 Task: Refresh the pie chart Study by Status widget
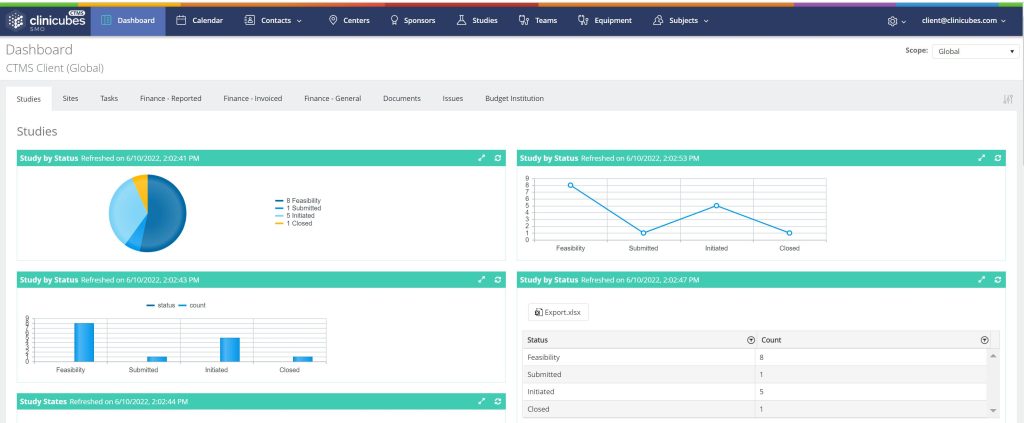[498, 158]
